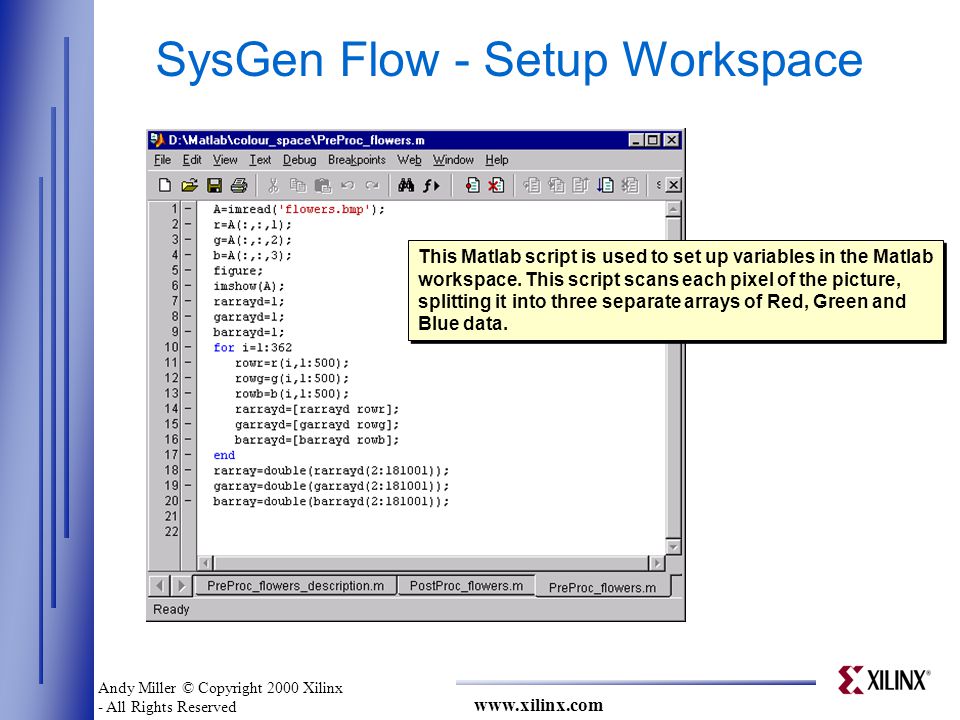This screenshot has width=960, height=720.
Task: Open the File menu
Action: [162, 160]
